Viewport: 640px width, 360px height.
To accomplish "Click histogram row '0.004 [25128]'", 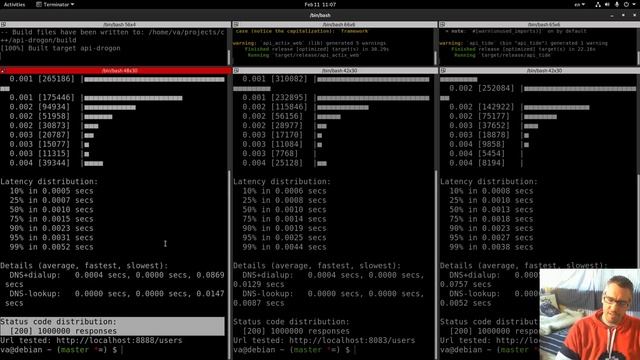I will click(284, 163).
